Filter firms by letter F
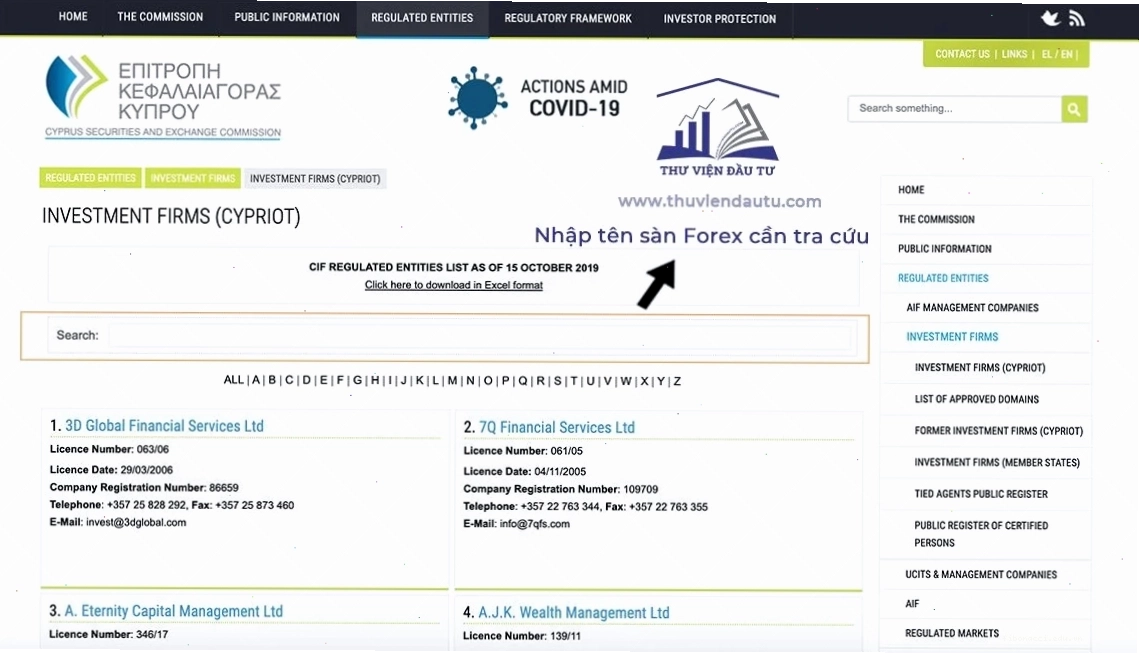 tap(340, 380)
